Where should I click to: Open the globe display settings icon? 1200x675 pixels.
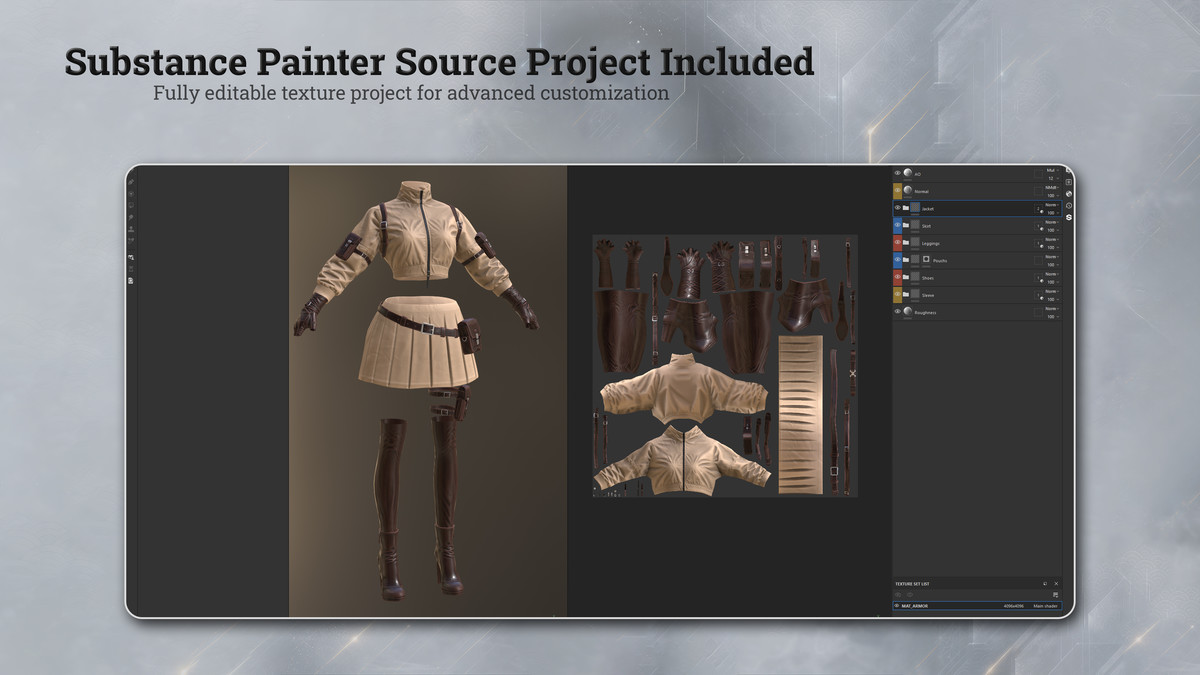pyautogui.click(x=1069, y=194)
